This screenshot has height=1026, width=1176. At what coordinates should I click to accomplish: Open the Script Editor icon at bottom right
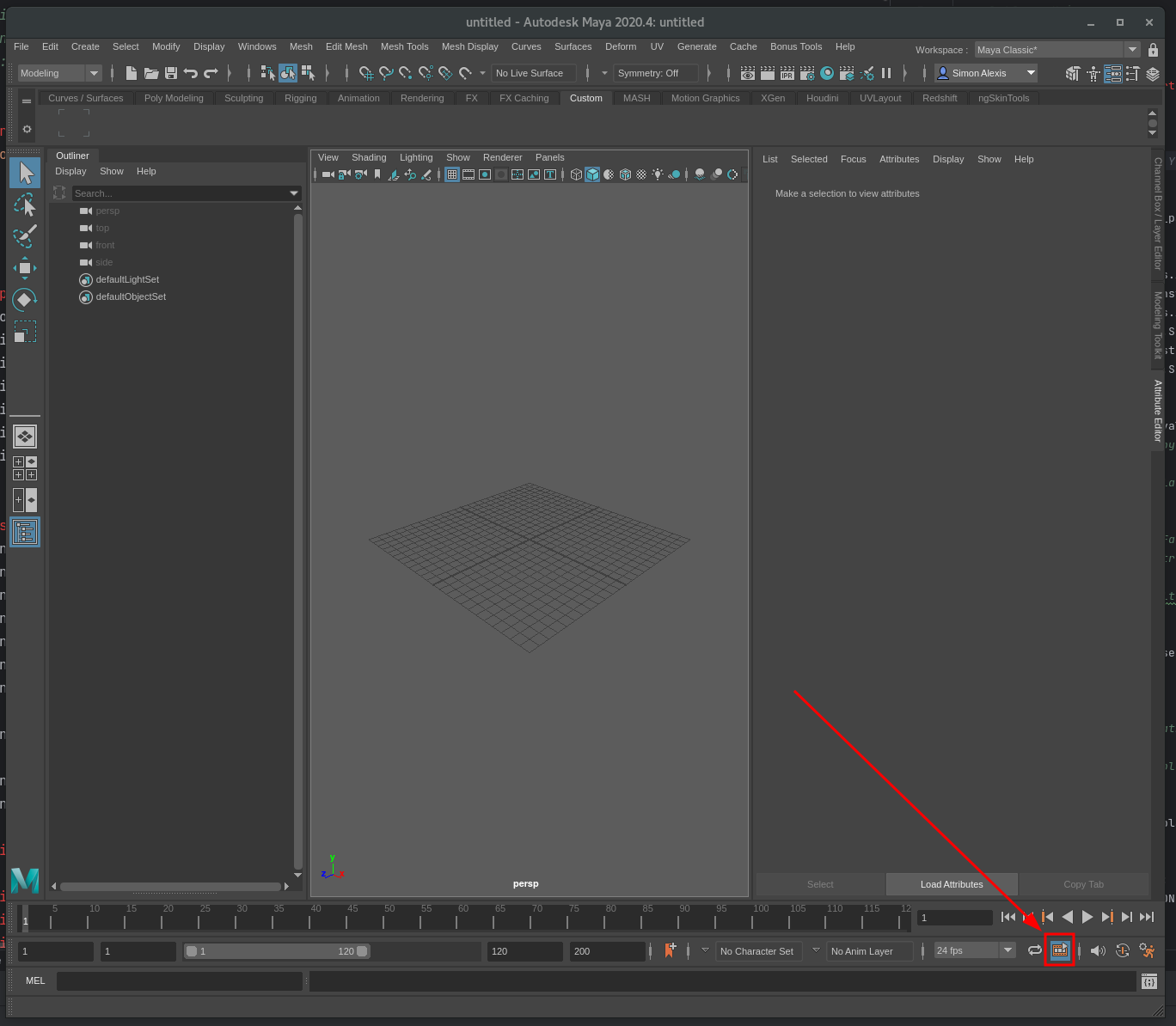(x=1149, y=981)
